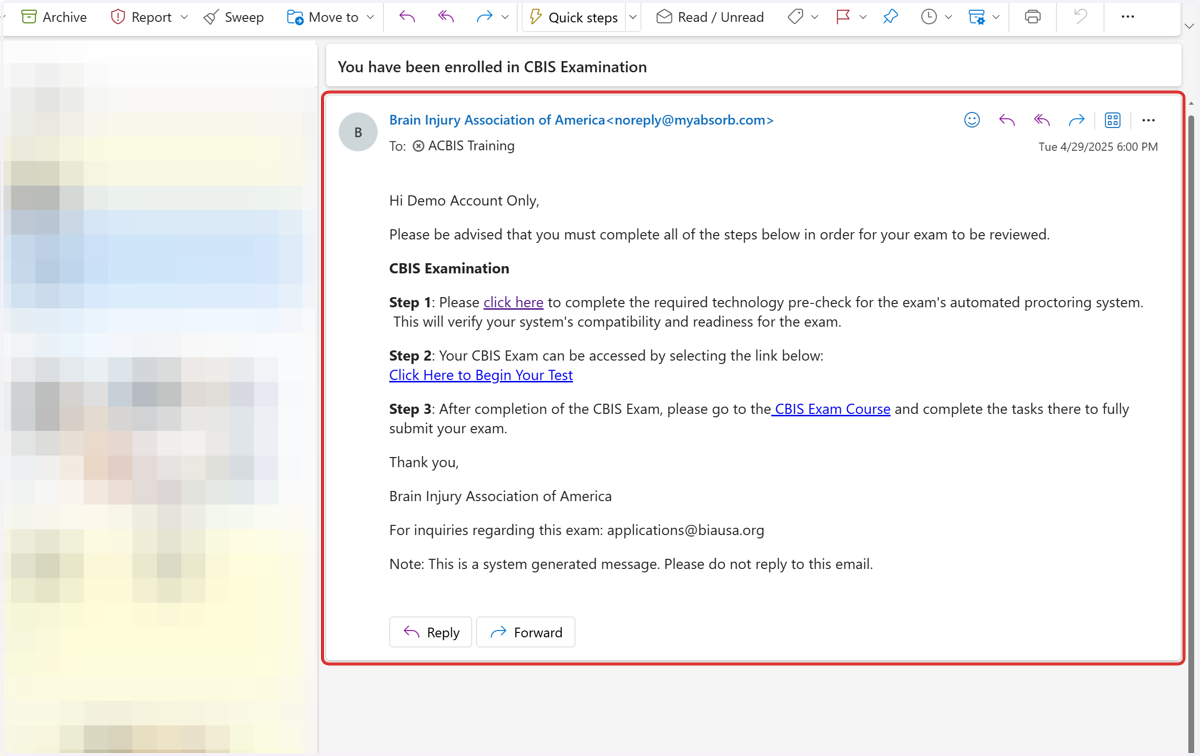Flag this message with red flag
Screen dimensions: 1200x756
(x=843, y=17)
